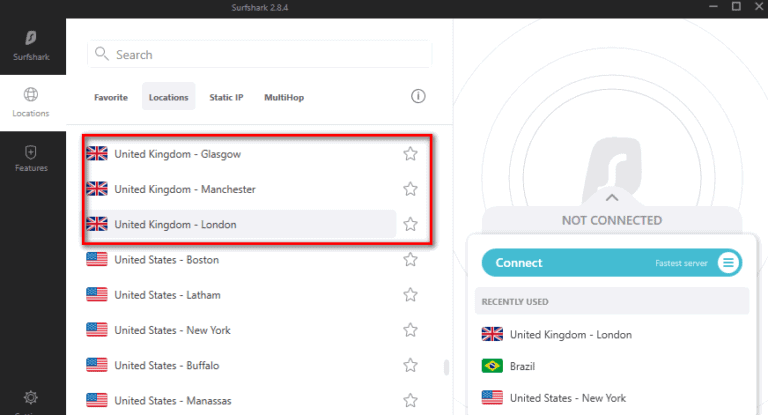Switch to the Static IP tab

[226, 97]
